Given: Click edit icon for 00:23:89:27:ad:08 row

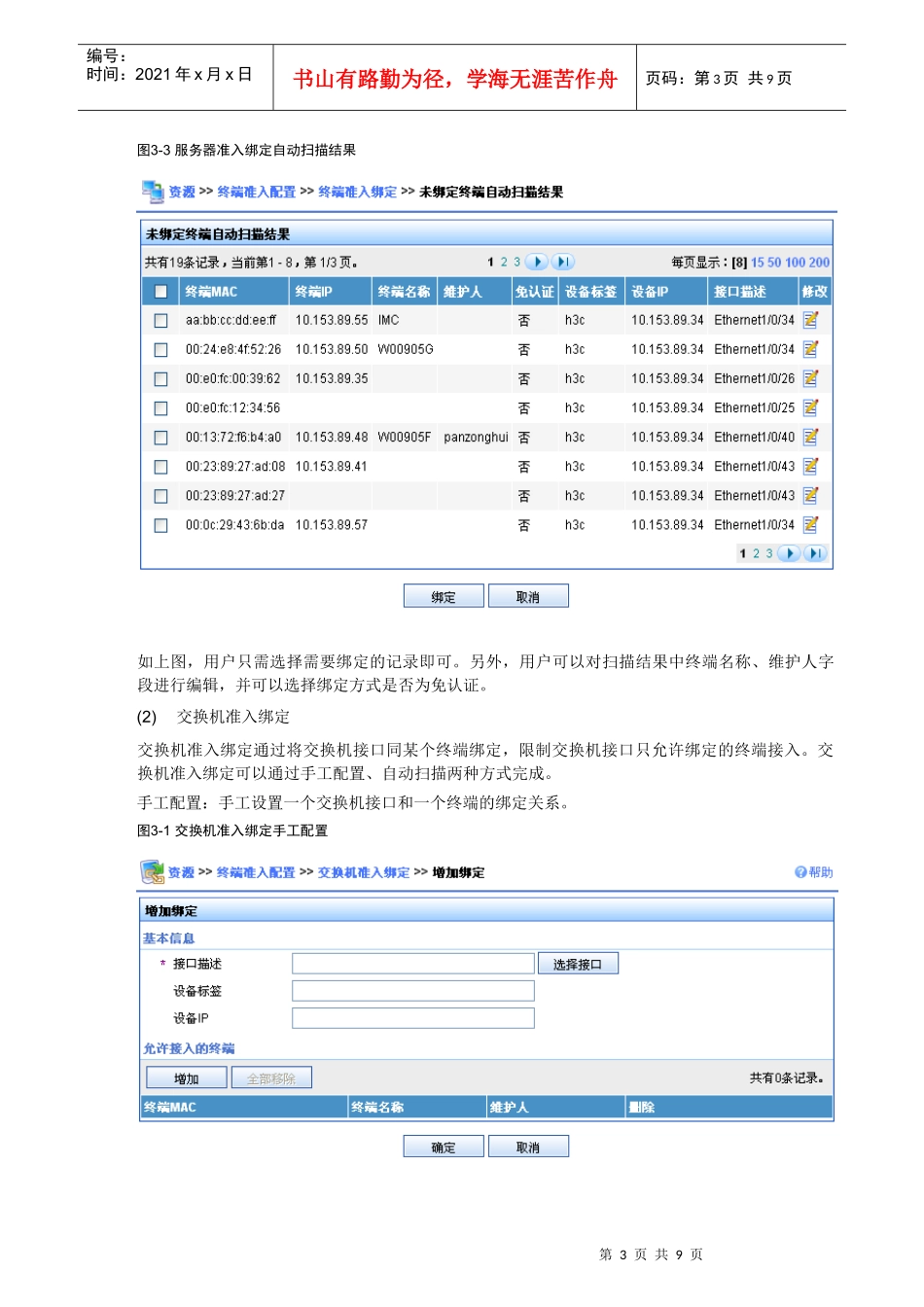Looking at the screenshot, I should pos(810,466).
